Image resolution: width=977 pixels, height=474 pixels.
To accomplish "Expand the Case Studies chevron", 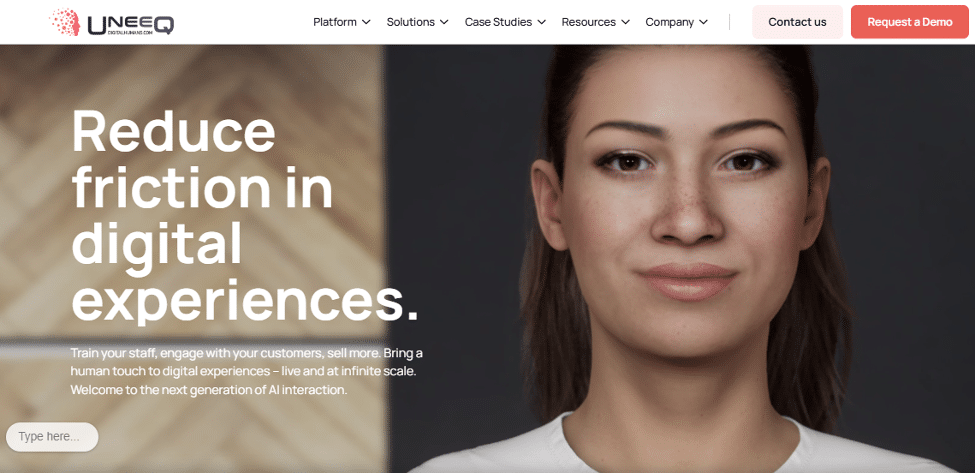I will click(541, 22).
